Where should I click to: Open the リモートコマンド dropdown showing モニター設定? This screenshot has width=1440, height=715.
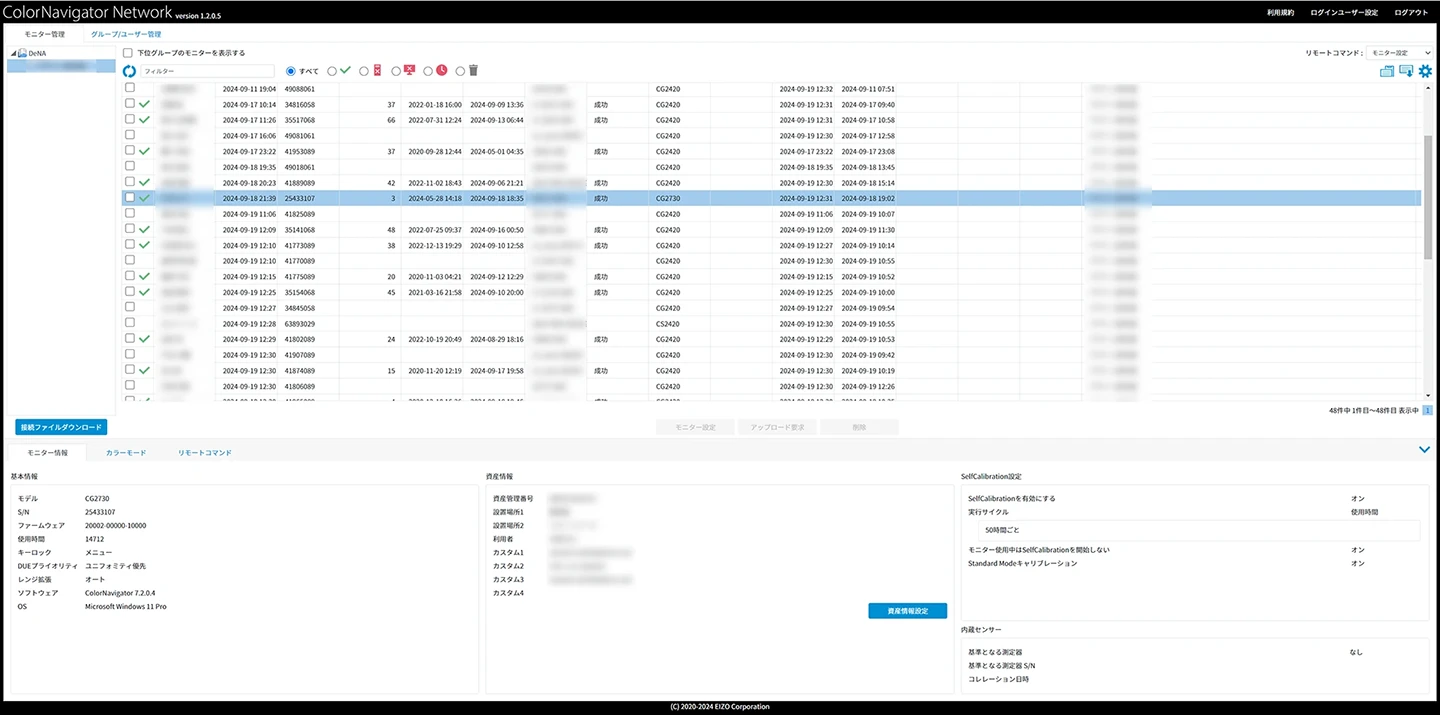[1399, 52]
